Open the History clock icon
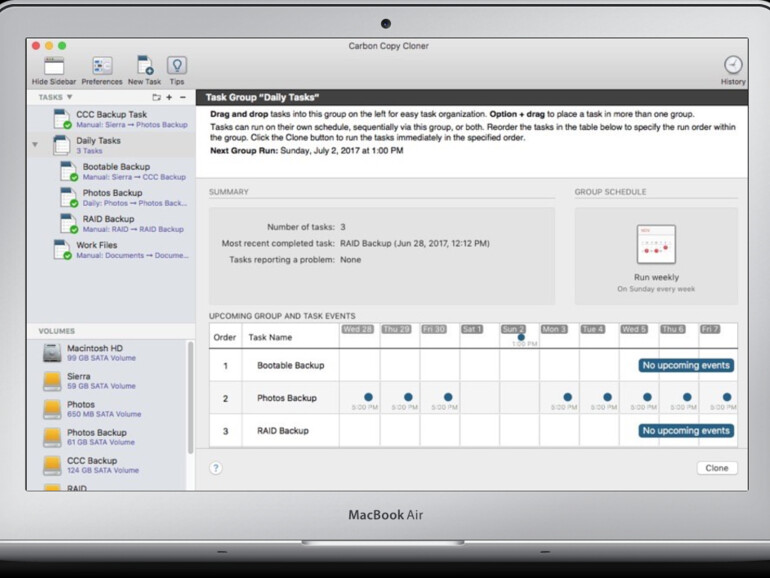 click(x=733, y=65)
